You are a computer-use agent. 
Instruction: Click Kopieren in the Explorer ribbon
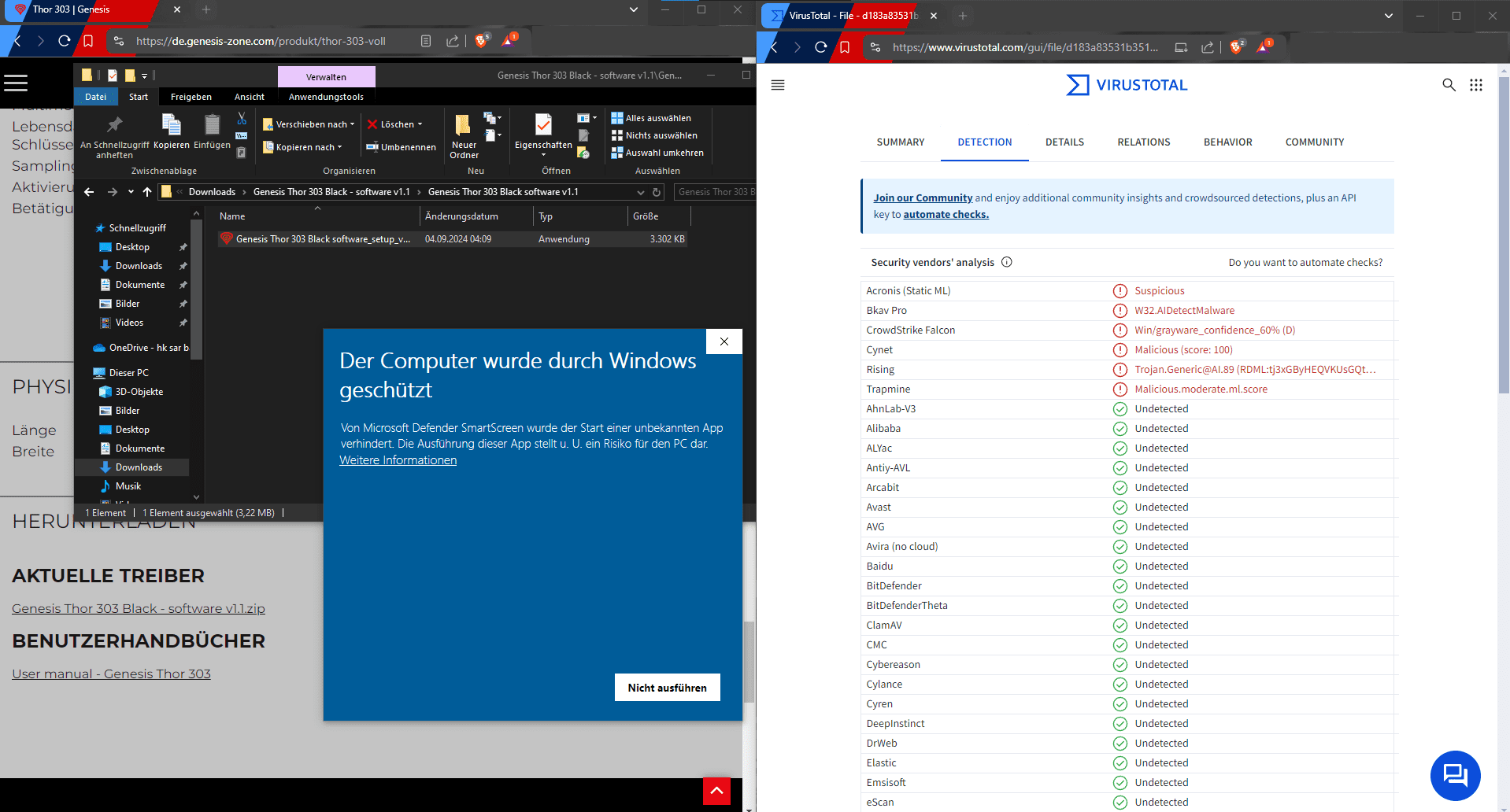(x=172, y=131)
